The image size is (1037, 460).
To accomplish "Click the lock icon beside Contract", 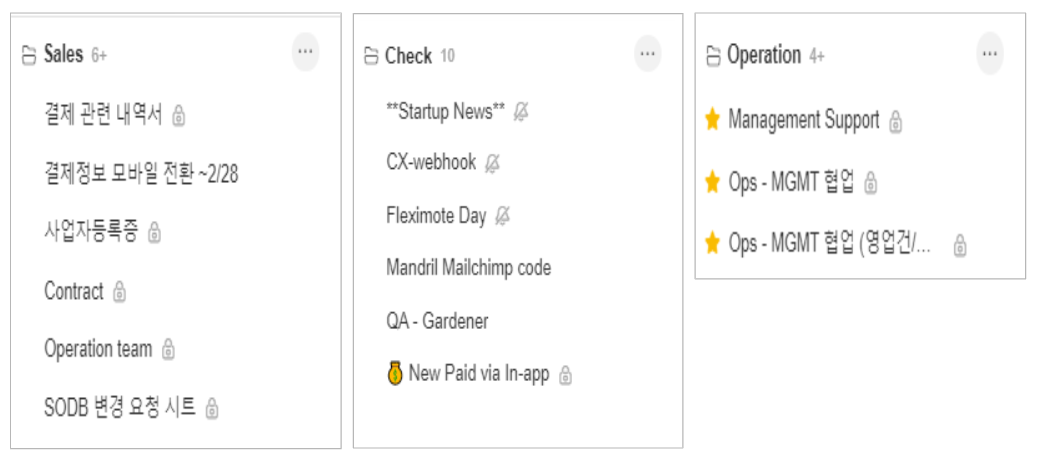I will [120, 292].
